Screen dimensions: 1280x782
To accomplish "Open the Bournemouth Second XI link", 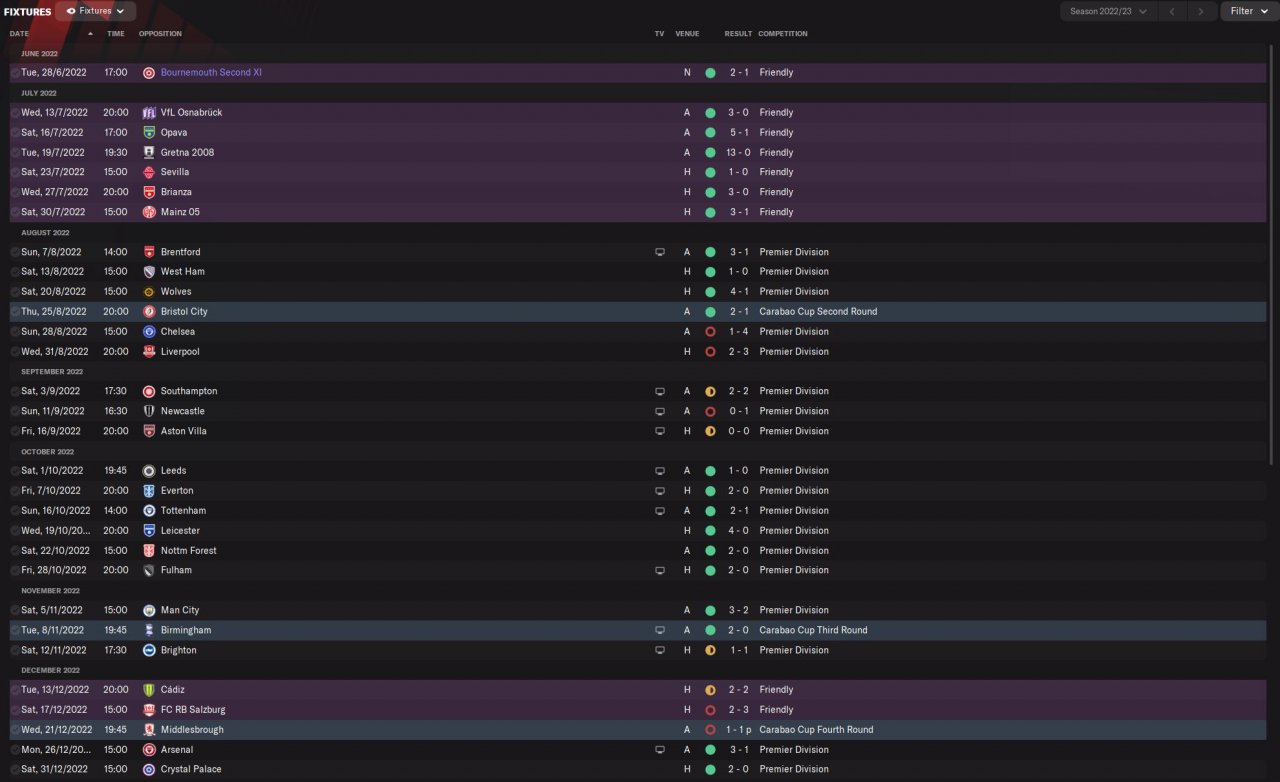I will [211, 72].
